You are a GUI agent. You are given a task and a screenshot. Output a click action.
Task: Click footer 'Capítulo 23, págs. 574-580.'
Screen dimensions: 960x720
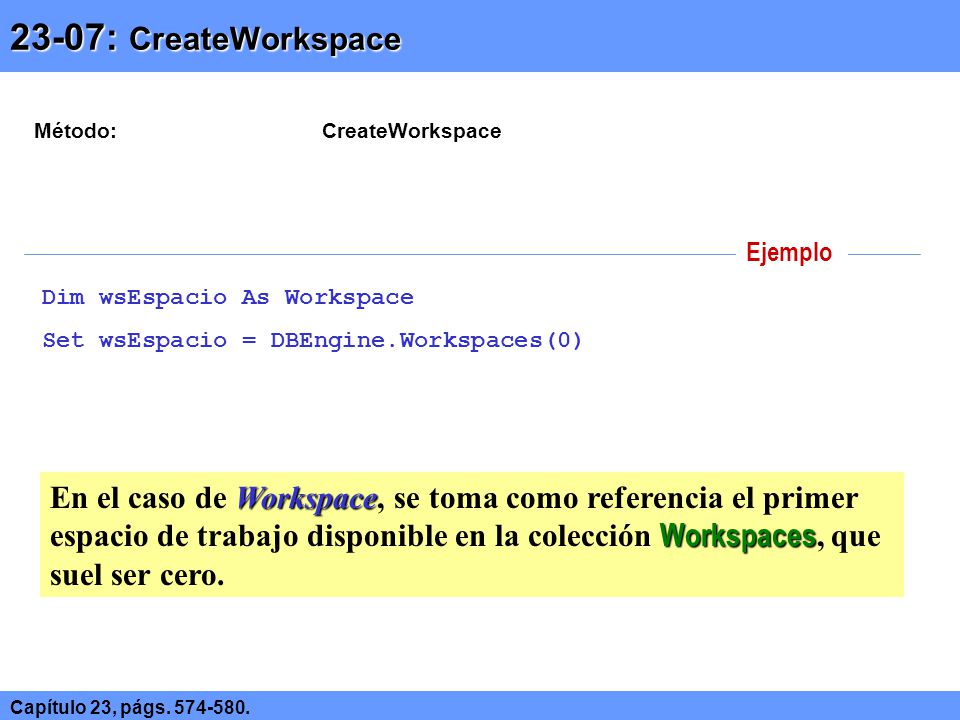pos(130,707)
